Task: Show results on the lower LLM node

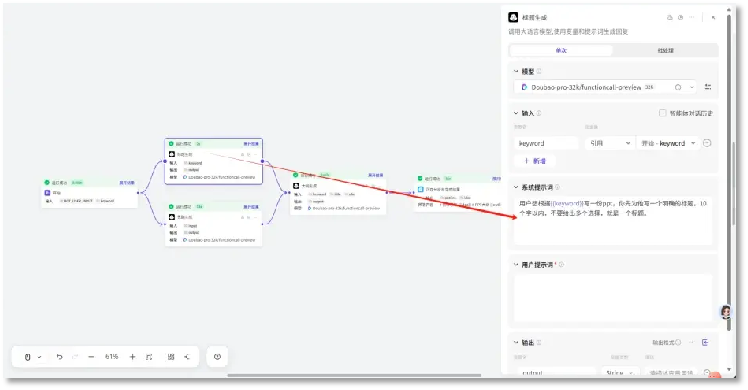Action: (251, 207)
